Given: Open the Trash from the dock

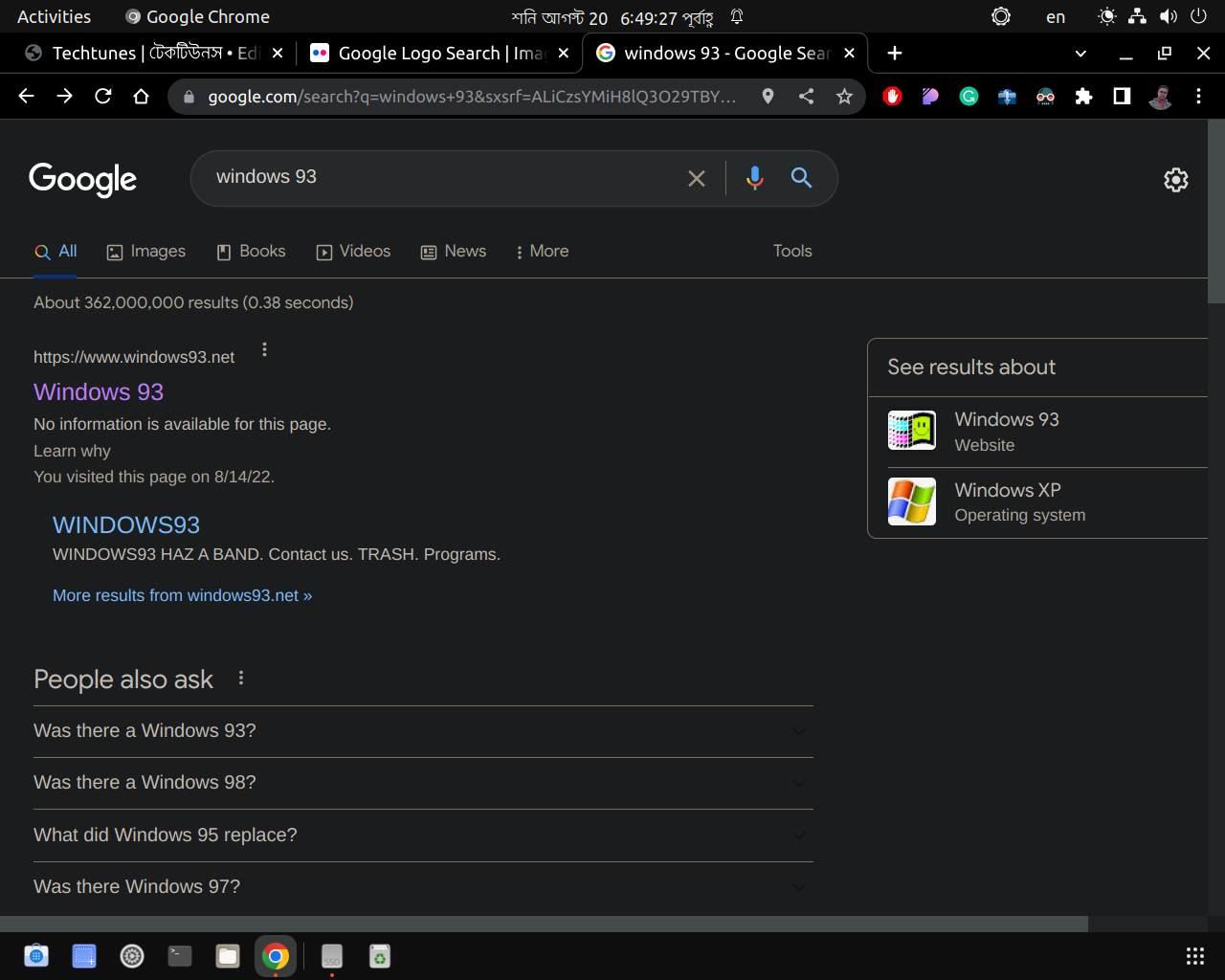Looking at the screenshot, I should (380, 955).
